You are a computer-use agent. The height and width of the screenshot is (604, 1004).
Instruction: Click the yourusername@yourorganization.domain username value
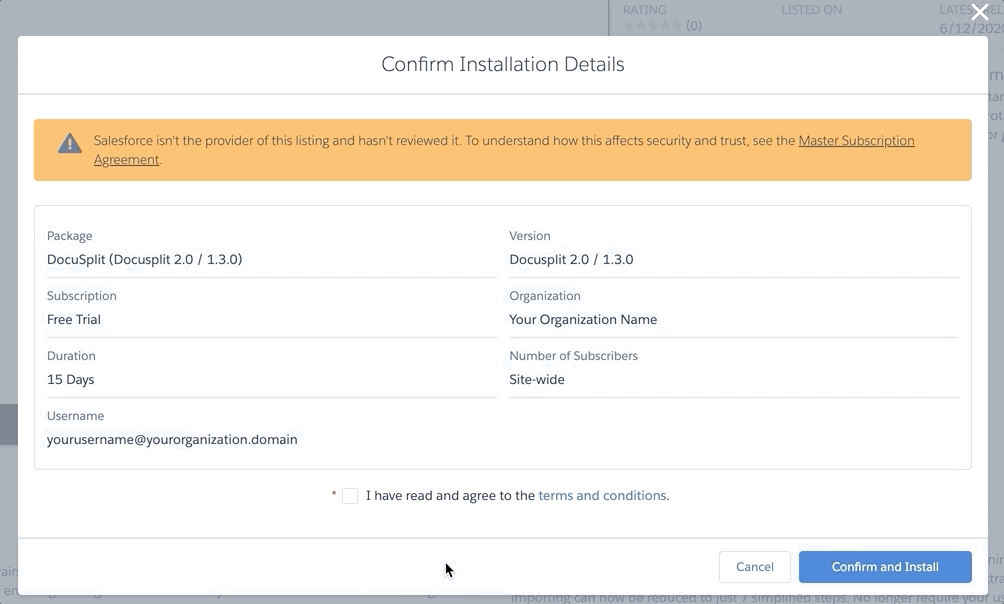pos(172,440)
